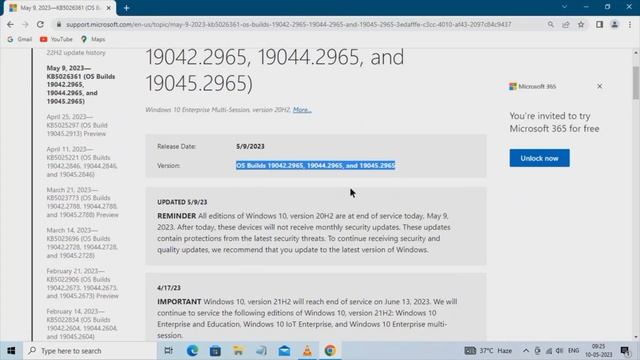The width and height of the screenshot is (640, 360).
Task: Click the highlighted OS Builds version text
Action: coord(316,165)
